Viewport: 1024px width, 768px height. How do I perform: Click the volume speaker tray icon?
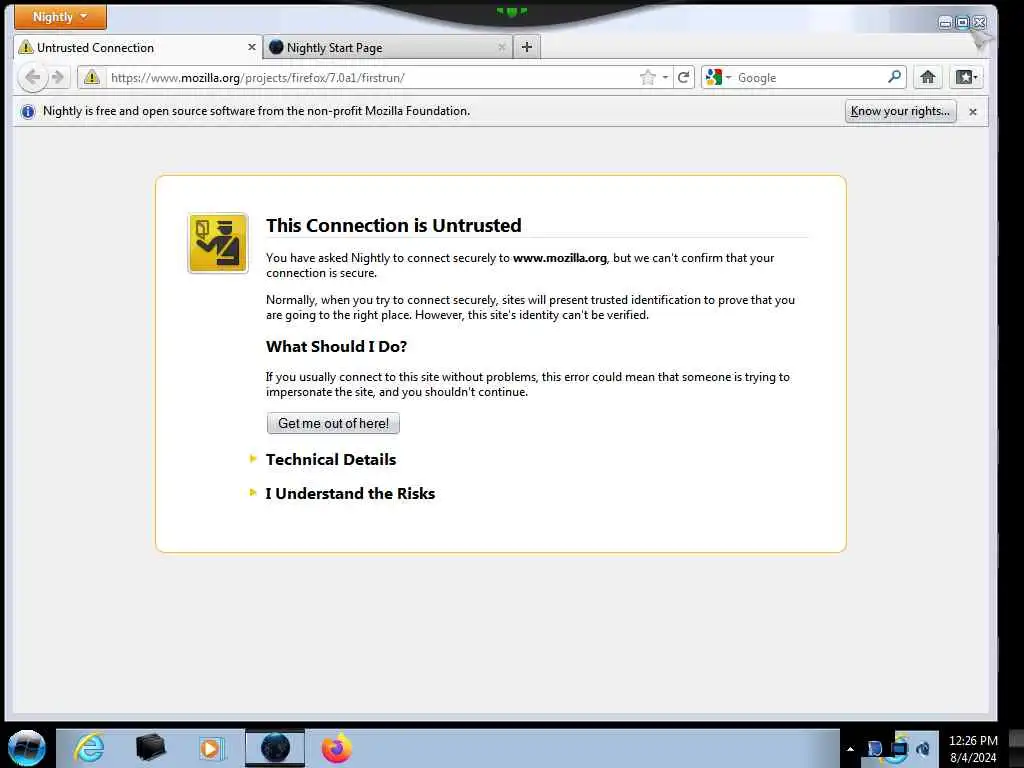tap(923, 748)
